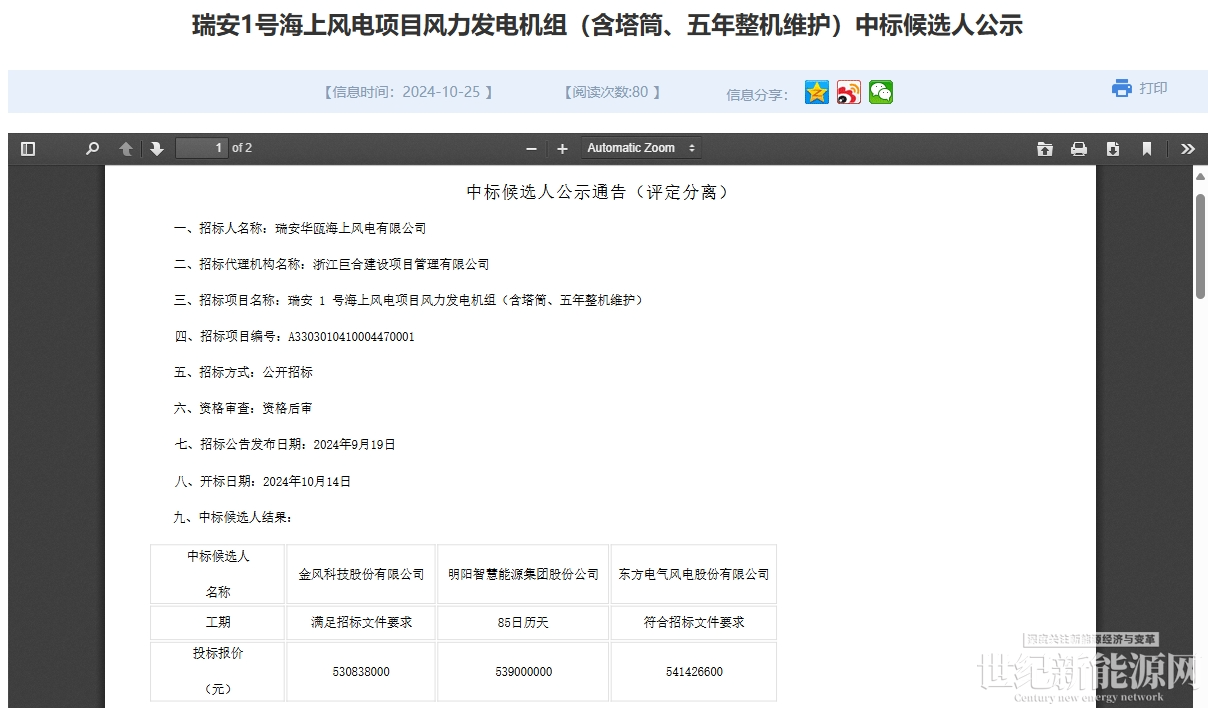This screenshot has width=1208, height=708.
Task: Open a file in the PDF viewer
Action: (x=1045, y=149)
